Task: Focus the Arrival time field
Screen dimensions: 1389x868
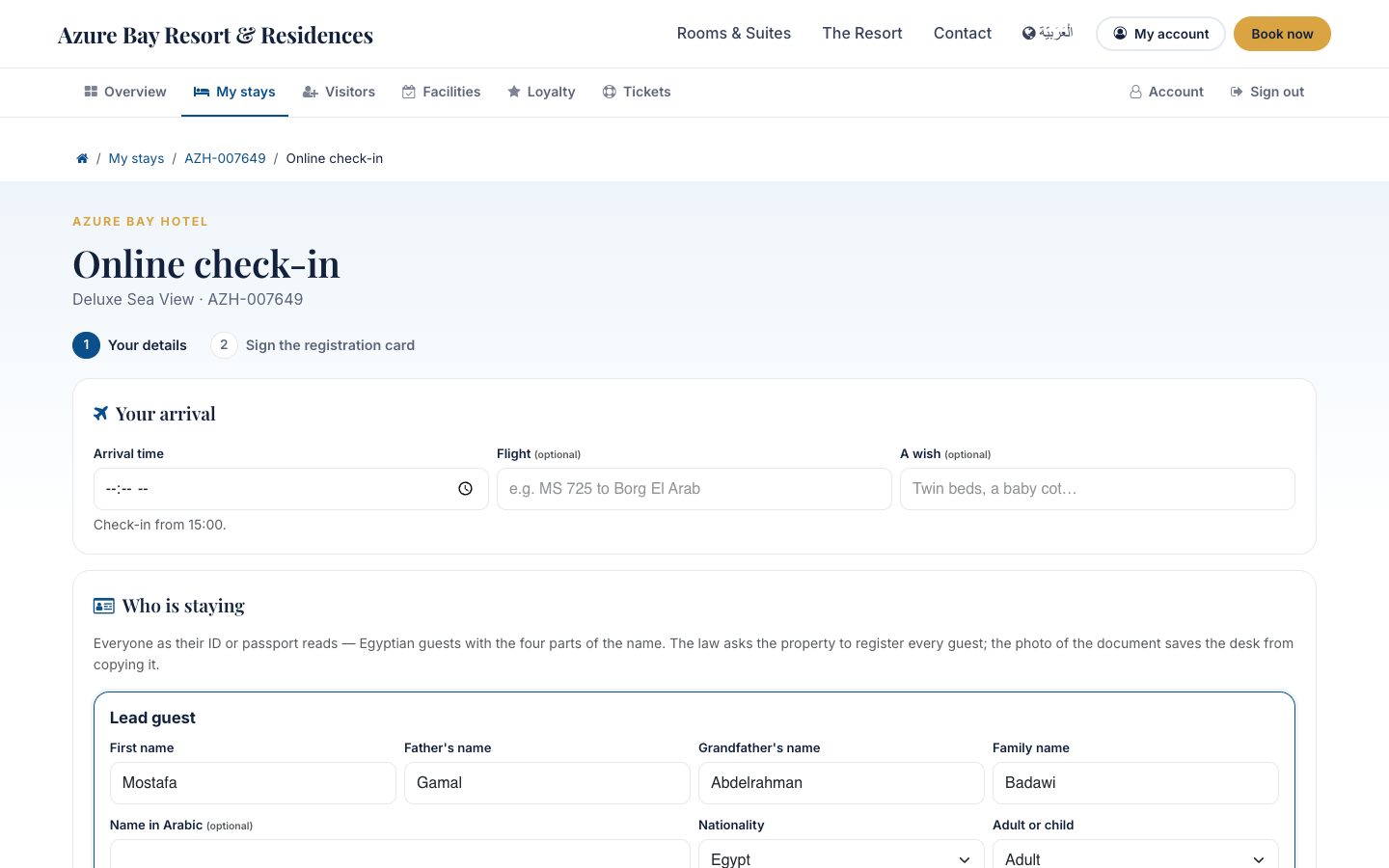Action: (x=290, y=489)
